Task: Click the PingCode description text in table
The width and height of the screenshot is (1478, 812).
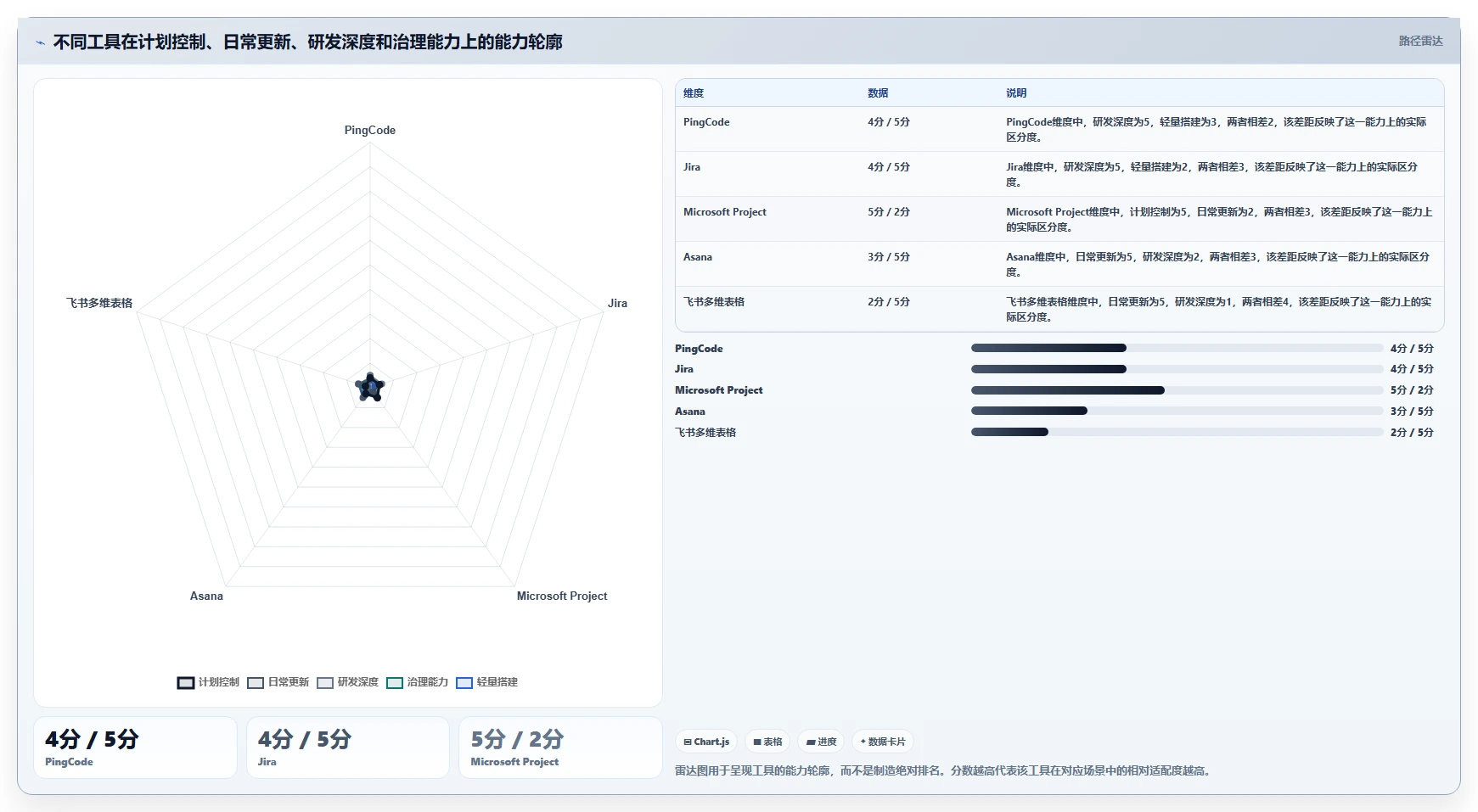Action: [x=1217, y=129]
